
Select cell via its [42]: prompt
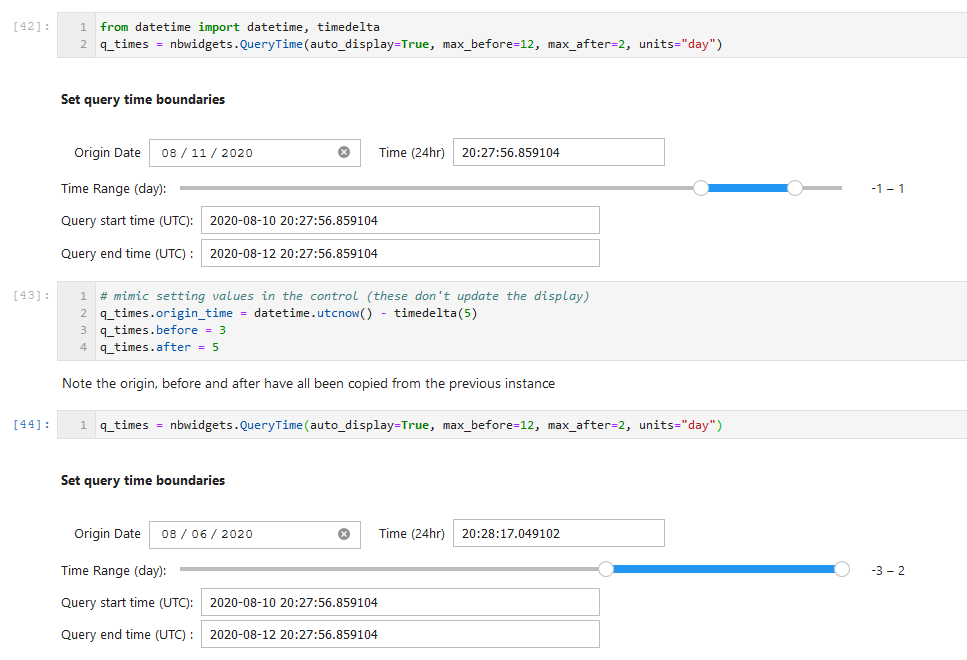(31, 27)
